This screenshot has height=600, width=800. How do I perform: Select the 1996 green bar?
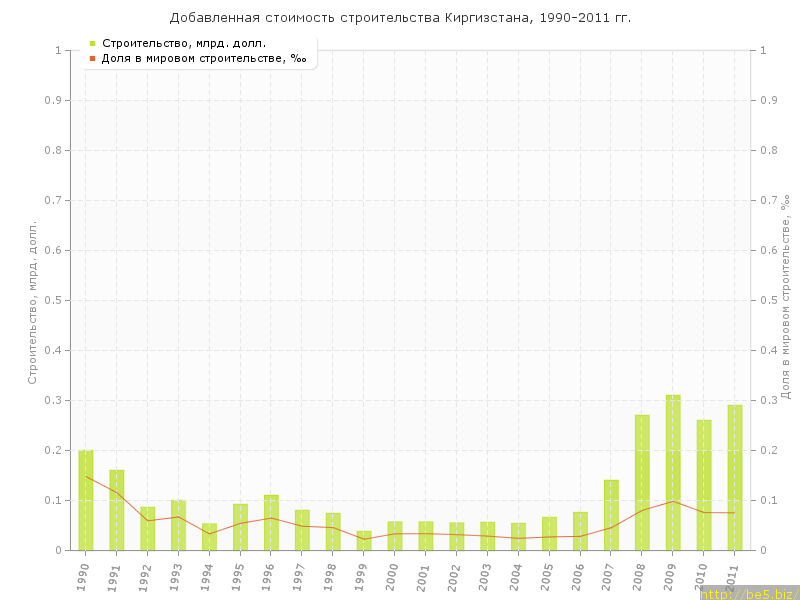pyautogui.click(x=271, y=522)
